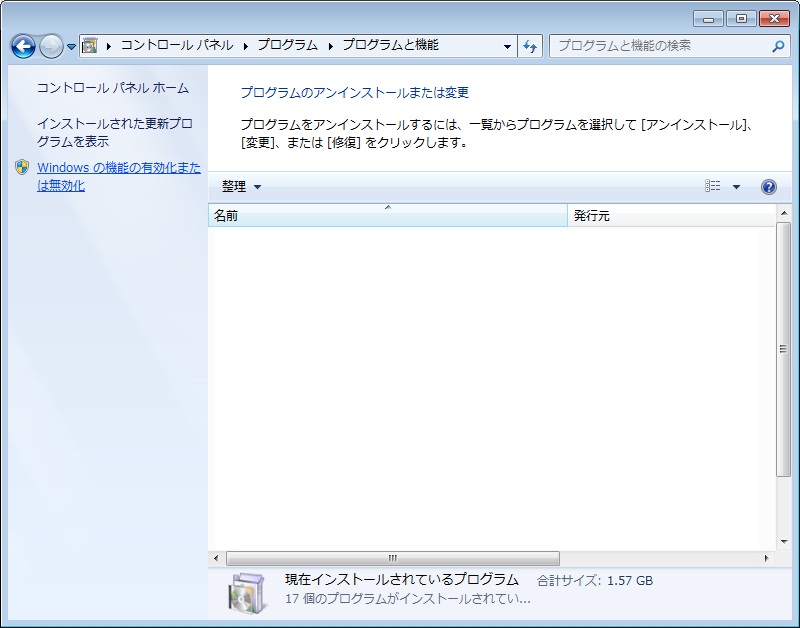Open インストールされた更新プログラムを表示 link
Image resolution: width=800 pixels, height=628 pixels.
(115, 132)
